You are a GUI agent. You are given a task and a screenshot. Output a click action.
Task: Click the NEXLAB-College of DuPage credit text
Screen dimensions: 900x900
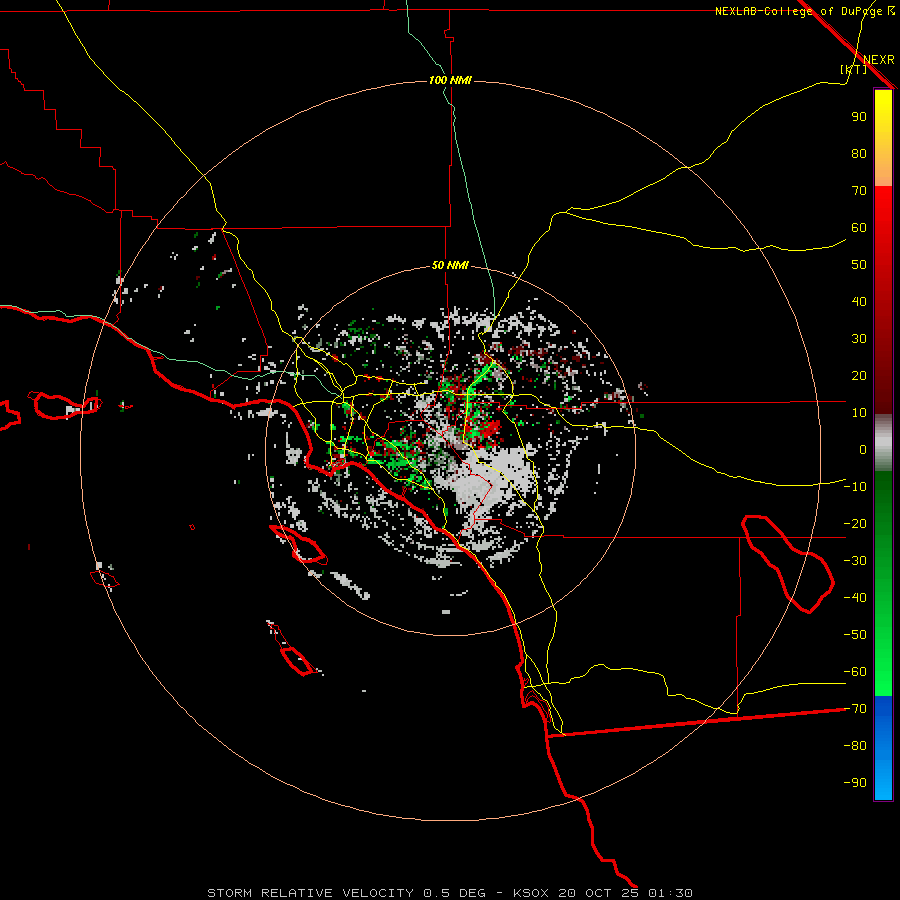click(798, 11)
